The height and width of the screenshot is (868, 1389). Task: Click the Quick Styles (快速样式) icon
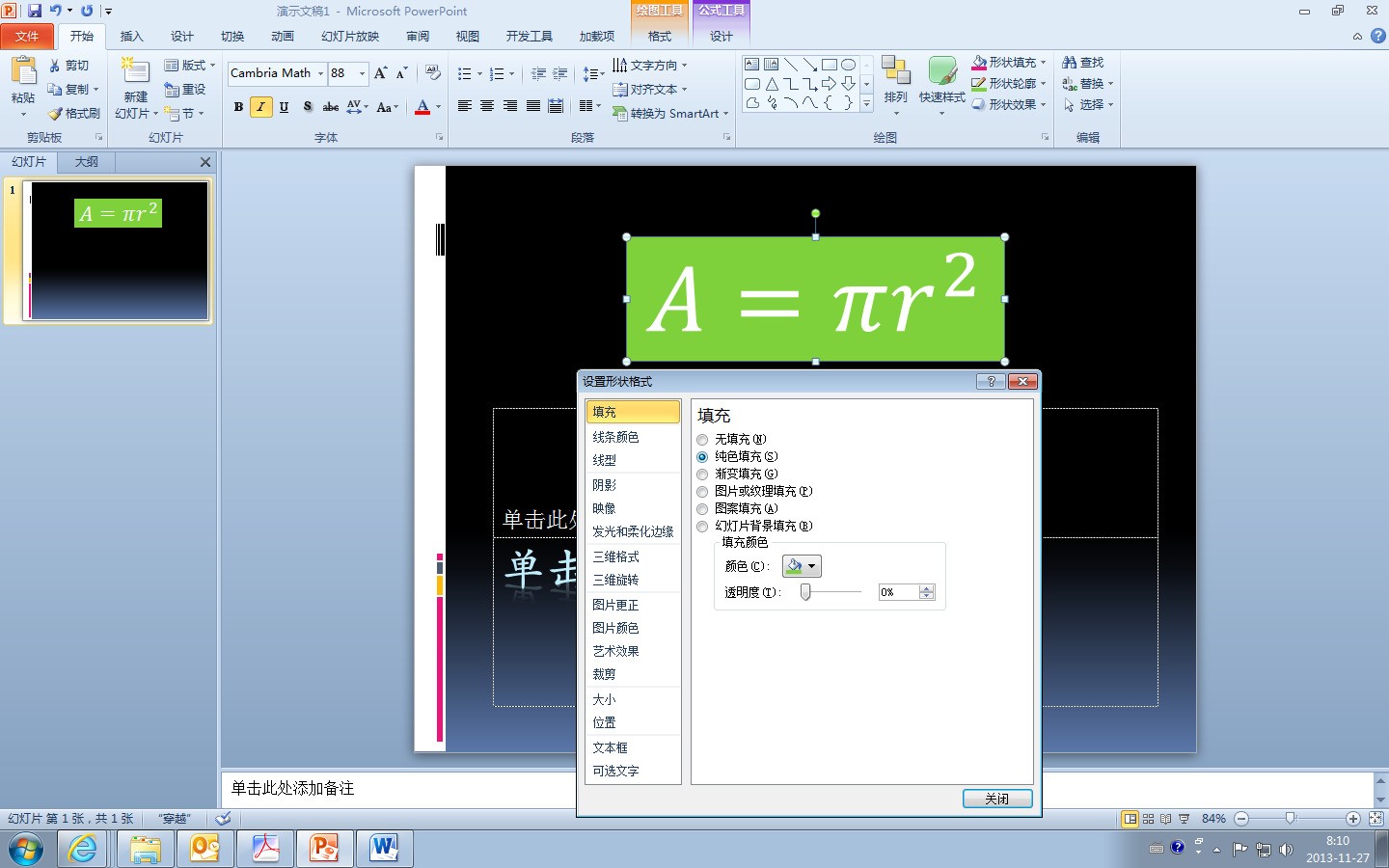942,85
